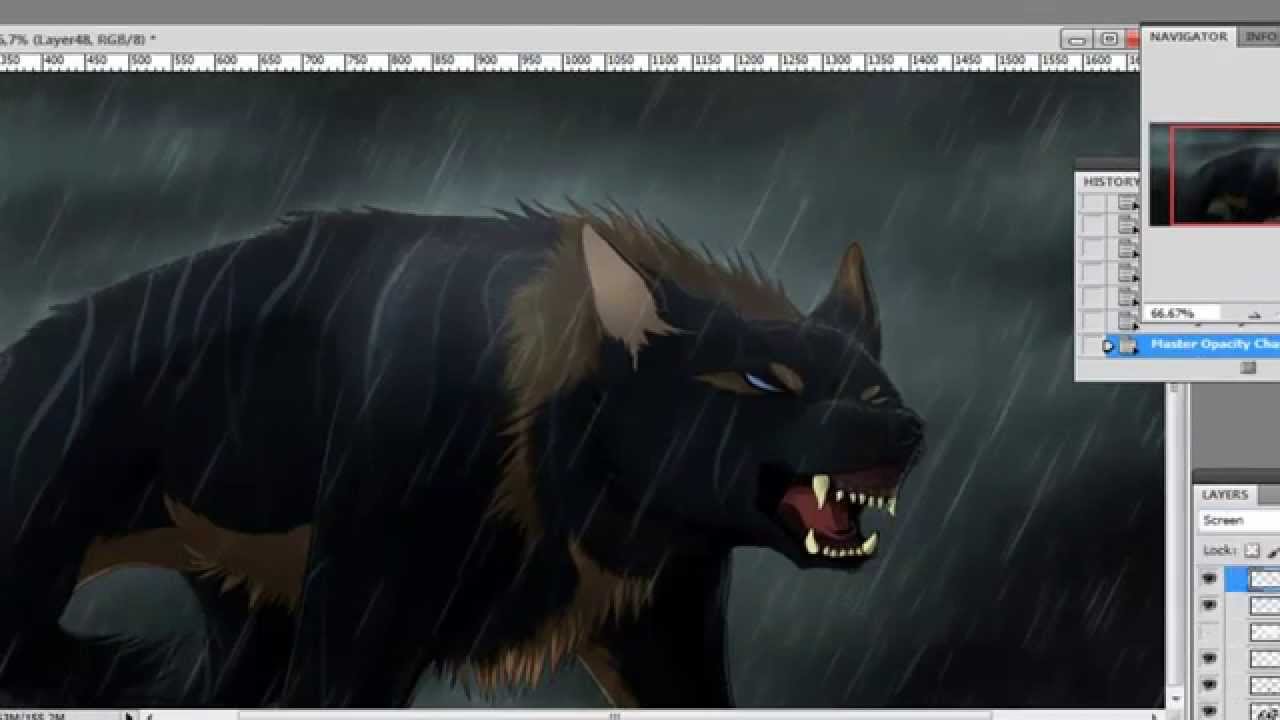
Task: Click the icon at the bottom of History panel
Action: click(x=1248, y=368)
